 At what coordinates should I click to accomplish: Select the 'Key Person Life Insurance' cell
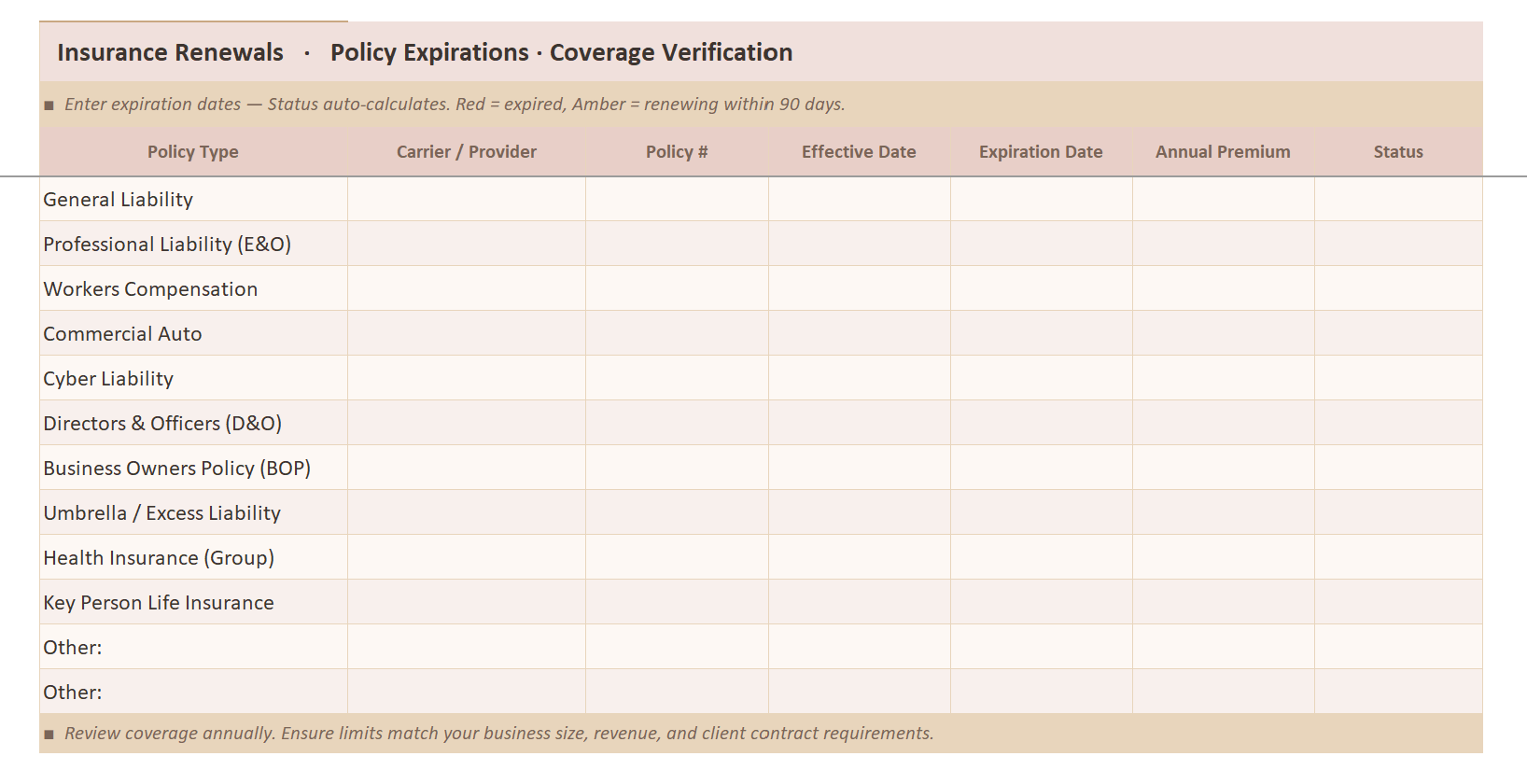pyautogui.click(x=193, y=602)
